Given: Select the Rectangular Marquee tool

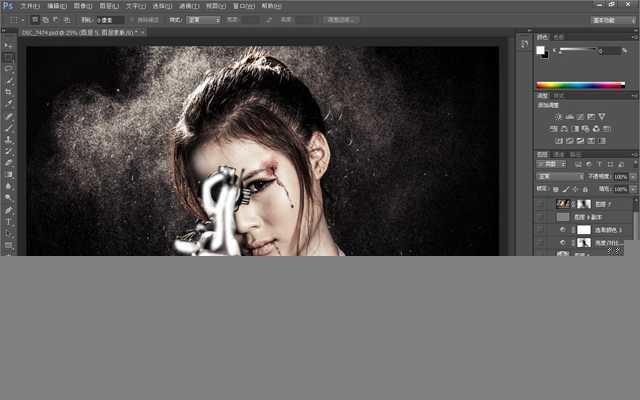Looking at the screenshot, I should [x=8, y=58].
